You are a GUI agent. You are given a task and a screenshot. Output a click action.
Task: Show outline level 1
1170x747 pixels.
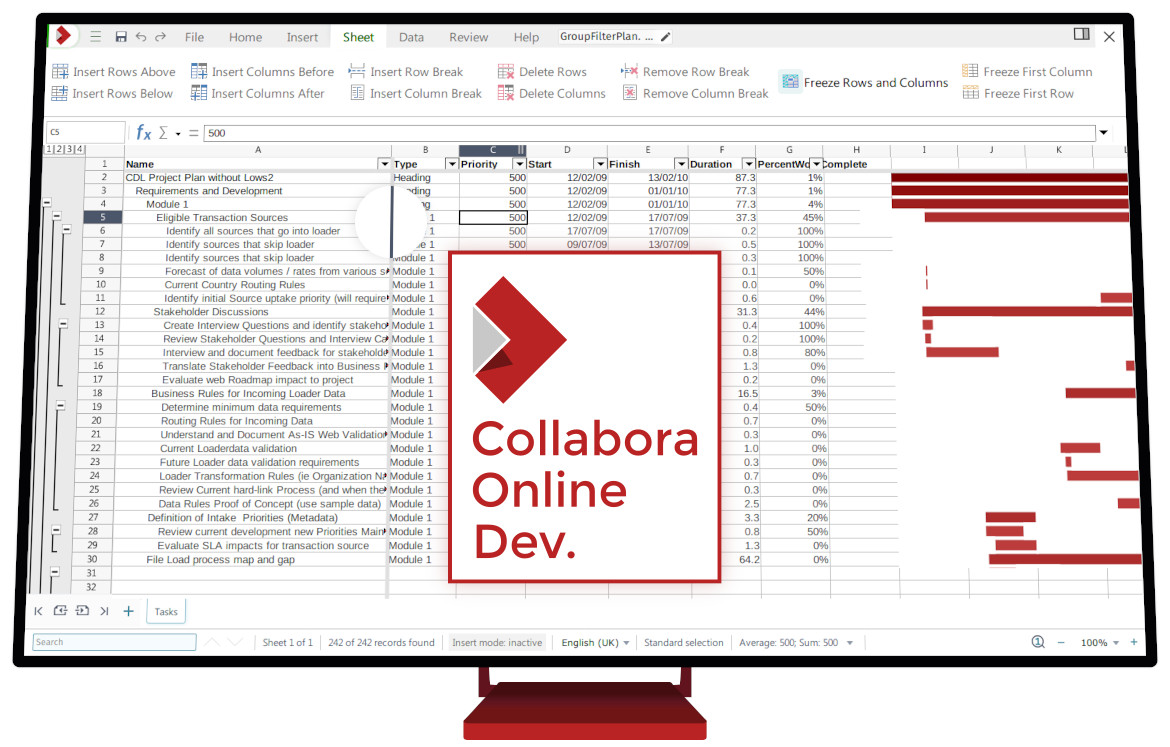50,149
